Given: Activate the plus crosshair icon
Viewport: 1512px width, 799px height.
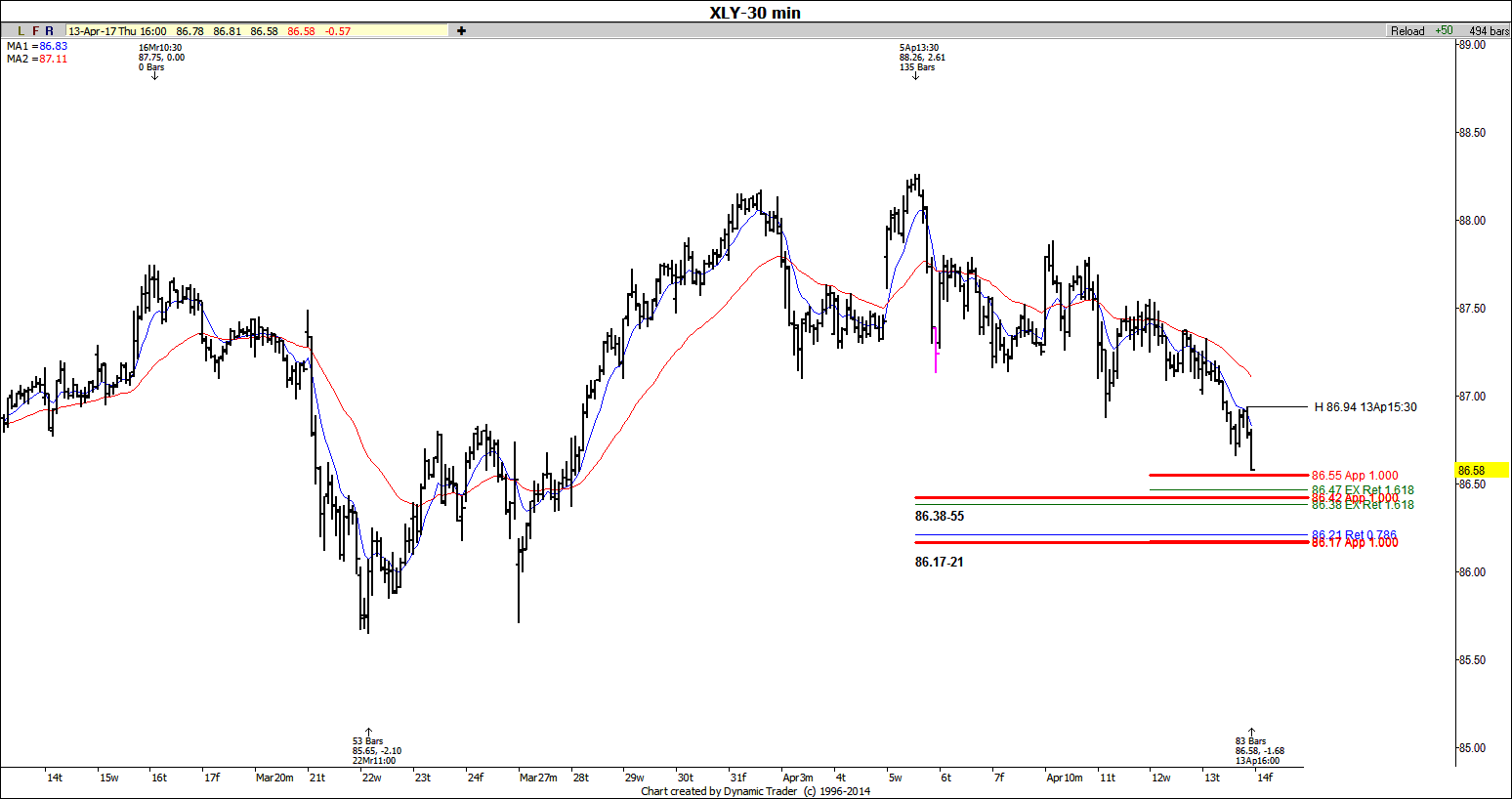Looking at the screenshot, I should pyautogui.click(x=461, y=31).
